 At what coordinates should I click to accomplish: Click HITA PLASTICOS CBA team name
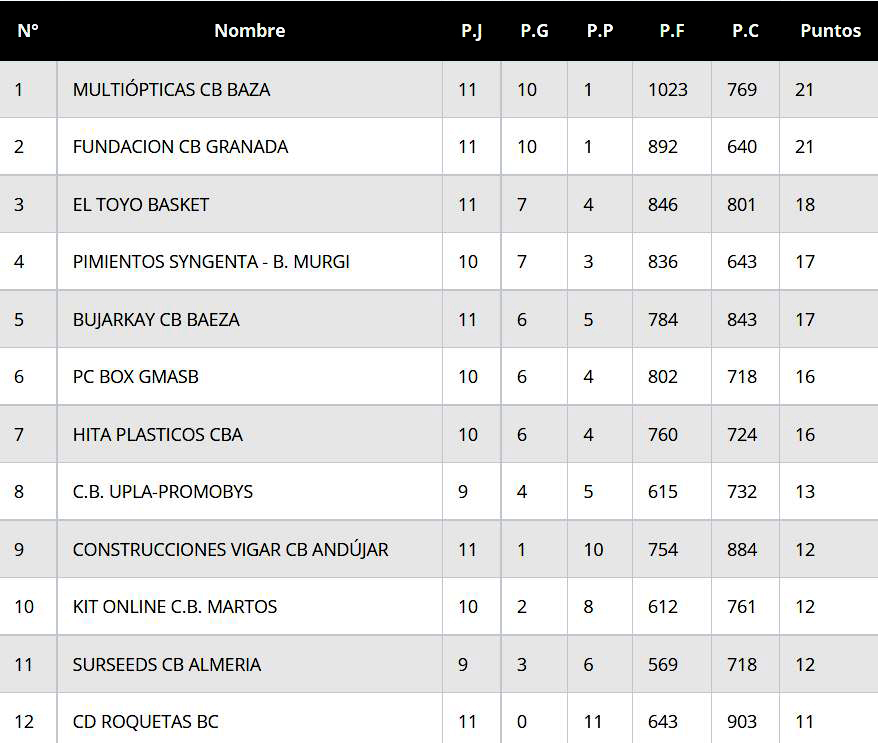158,435
